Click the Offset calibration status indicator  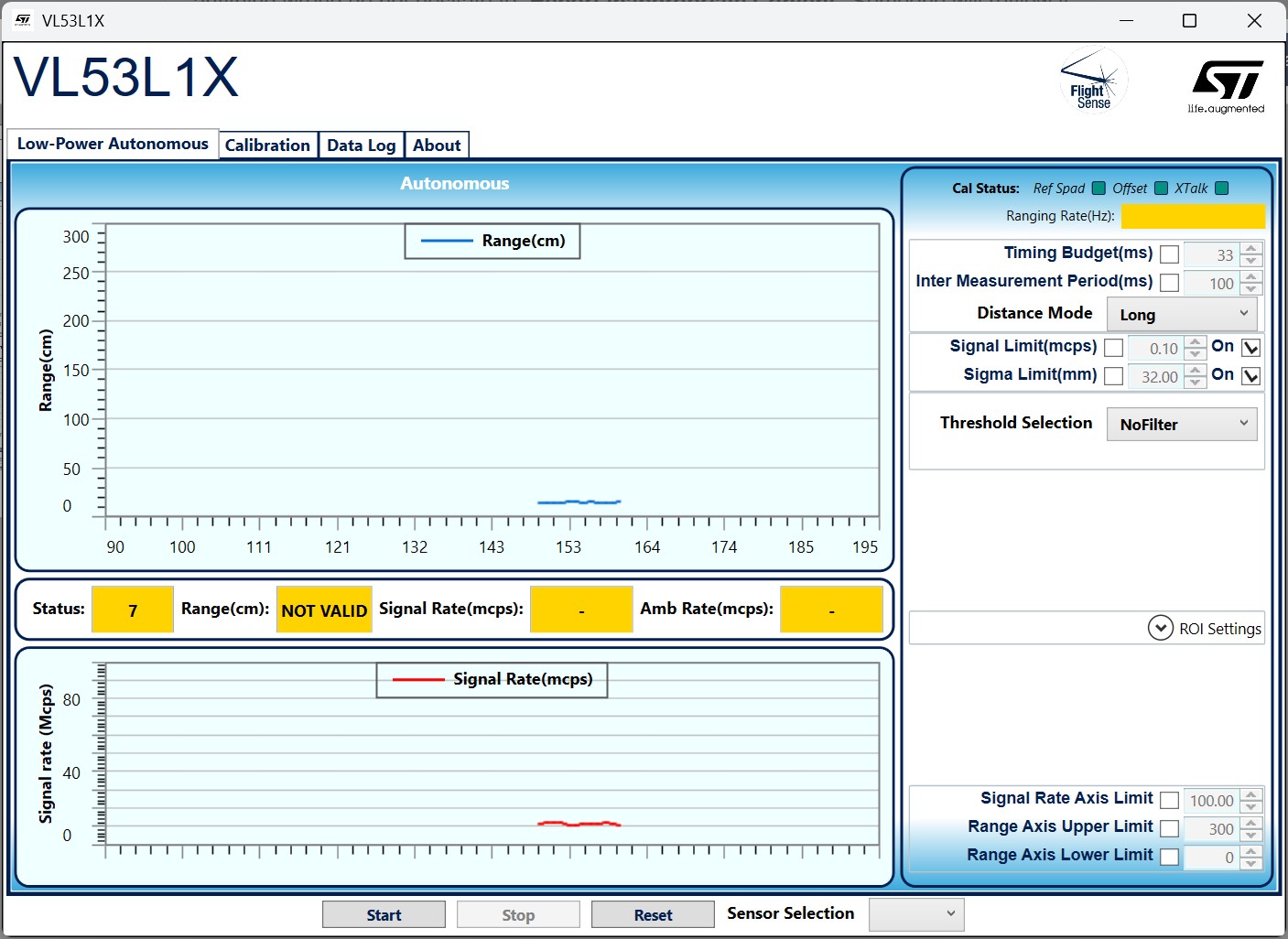pos(1161,189)
